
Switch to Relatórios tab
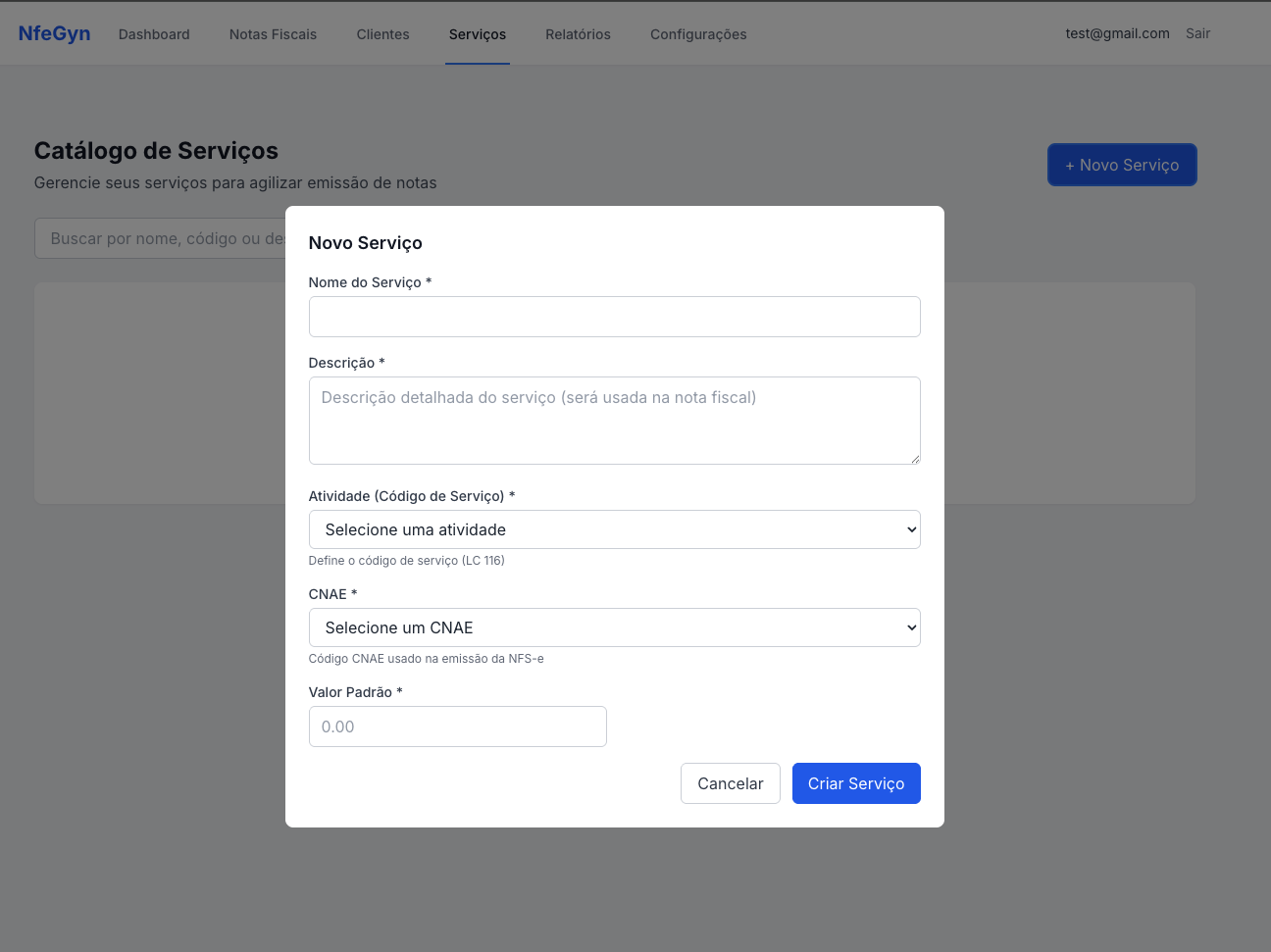[x=578, y=34]
